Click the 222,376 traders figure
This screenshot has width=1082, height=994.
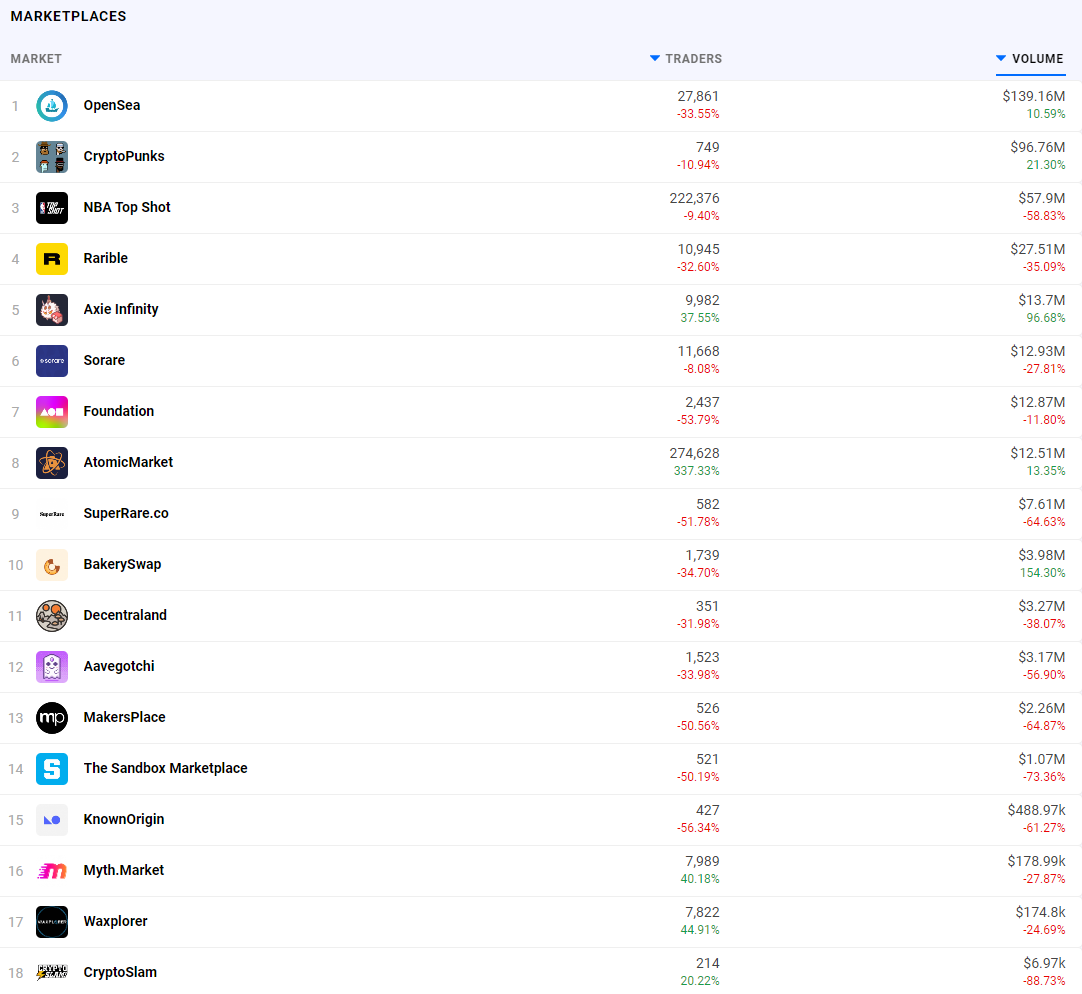pyautogui.click(x=694, y=199)
